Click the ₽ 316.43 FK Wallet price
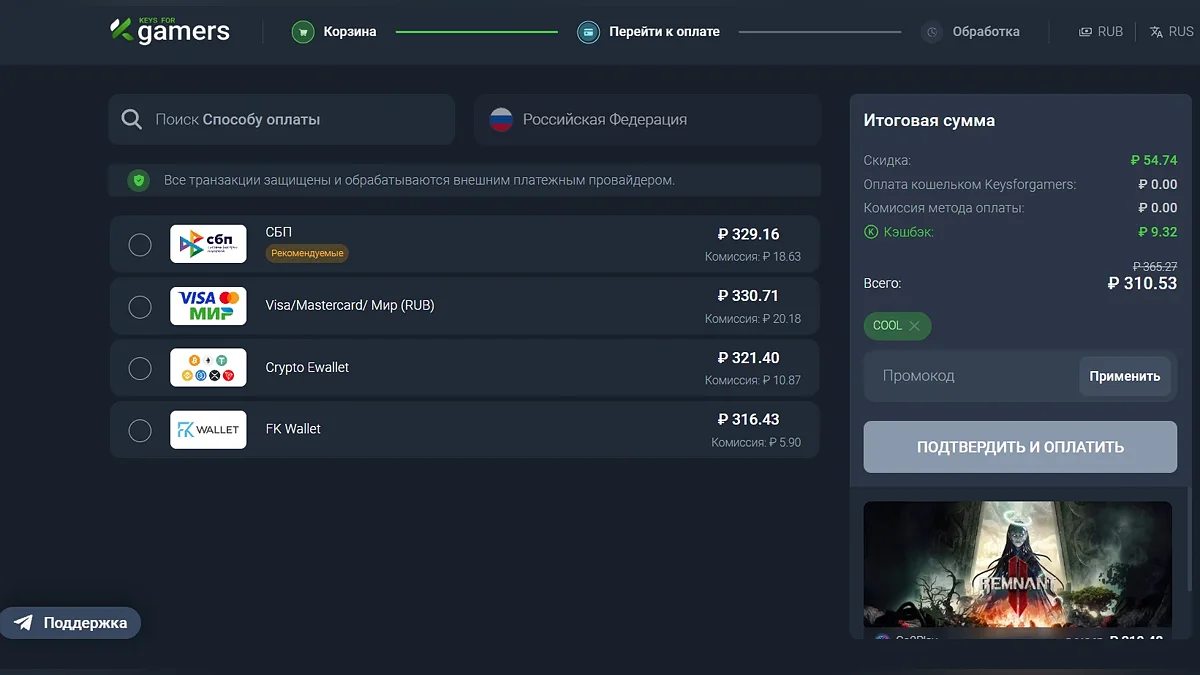 (748, 420)
